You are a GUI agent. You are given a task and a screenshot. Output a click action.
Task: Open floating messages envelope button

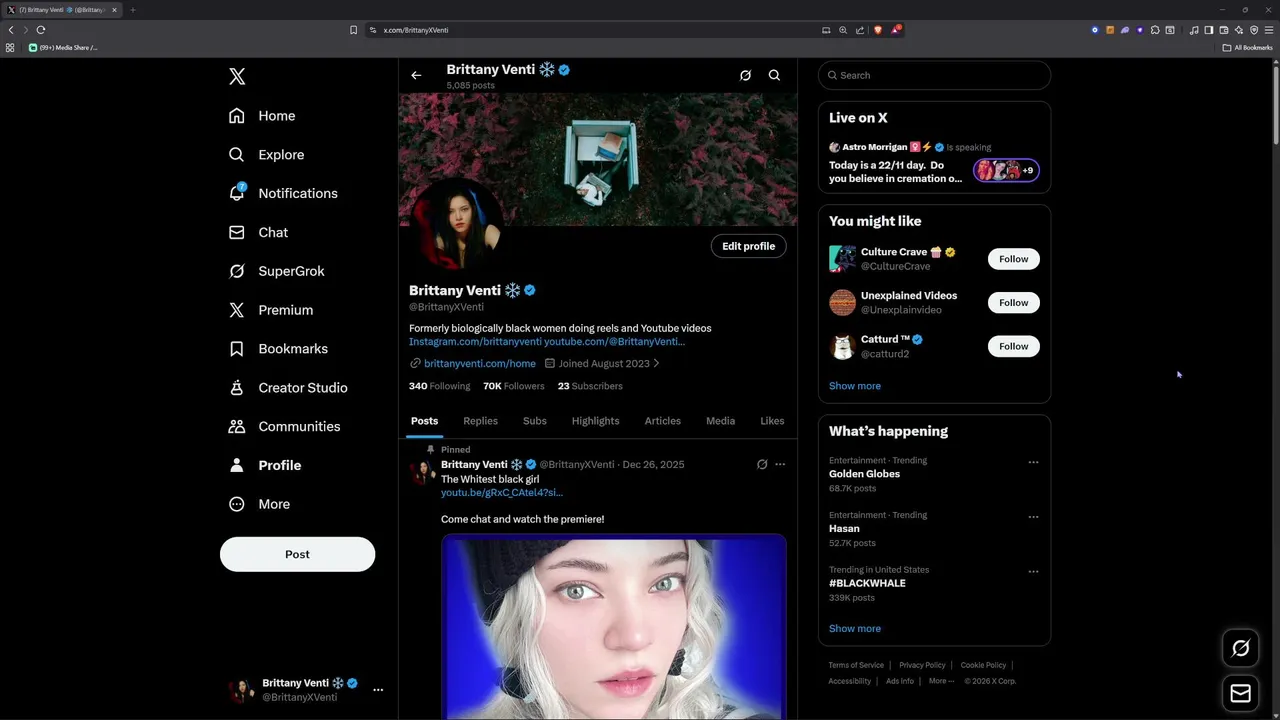pos(1241,693)
